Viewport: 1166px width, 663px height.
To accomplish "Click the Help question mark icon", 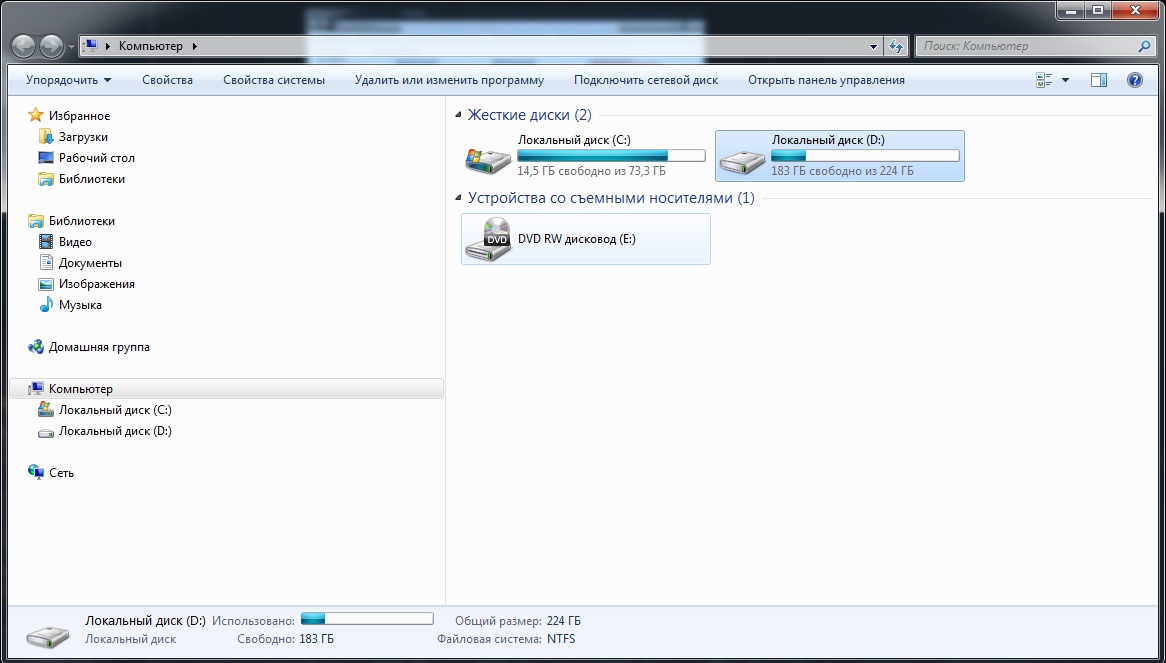I will (x=1134, y=80).
